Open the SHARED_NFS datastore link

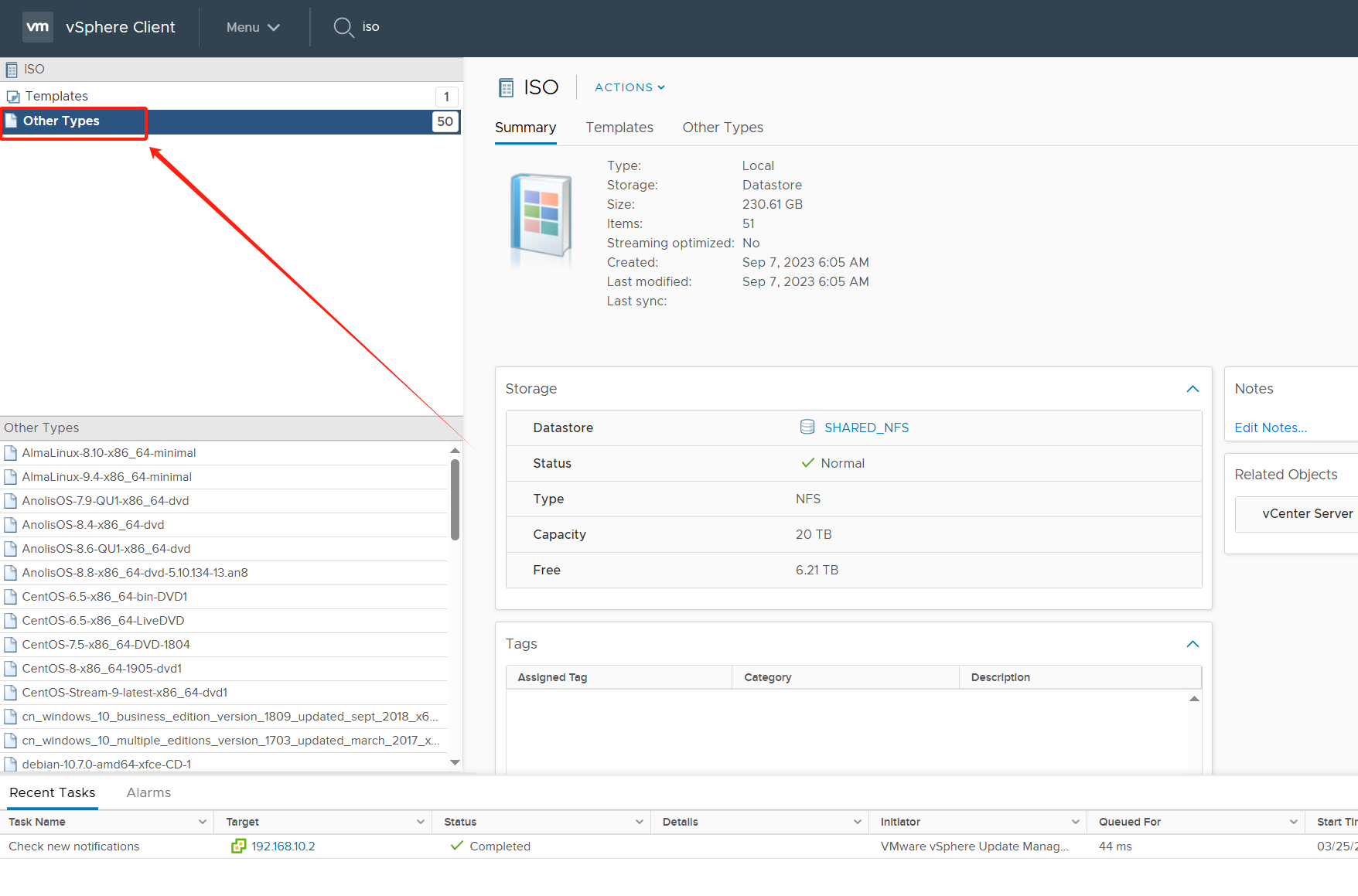coord(866,428)
